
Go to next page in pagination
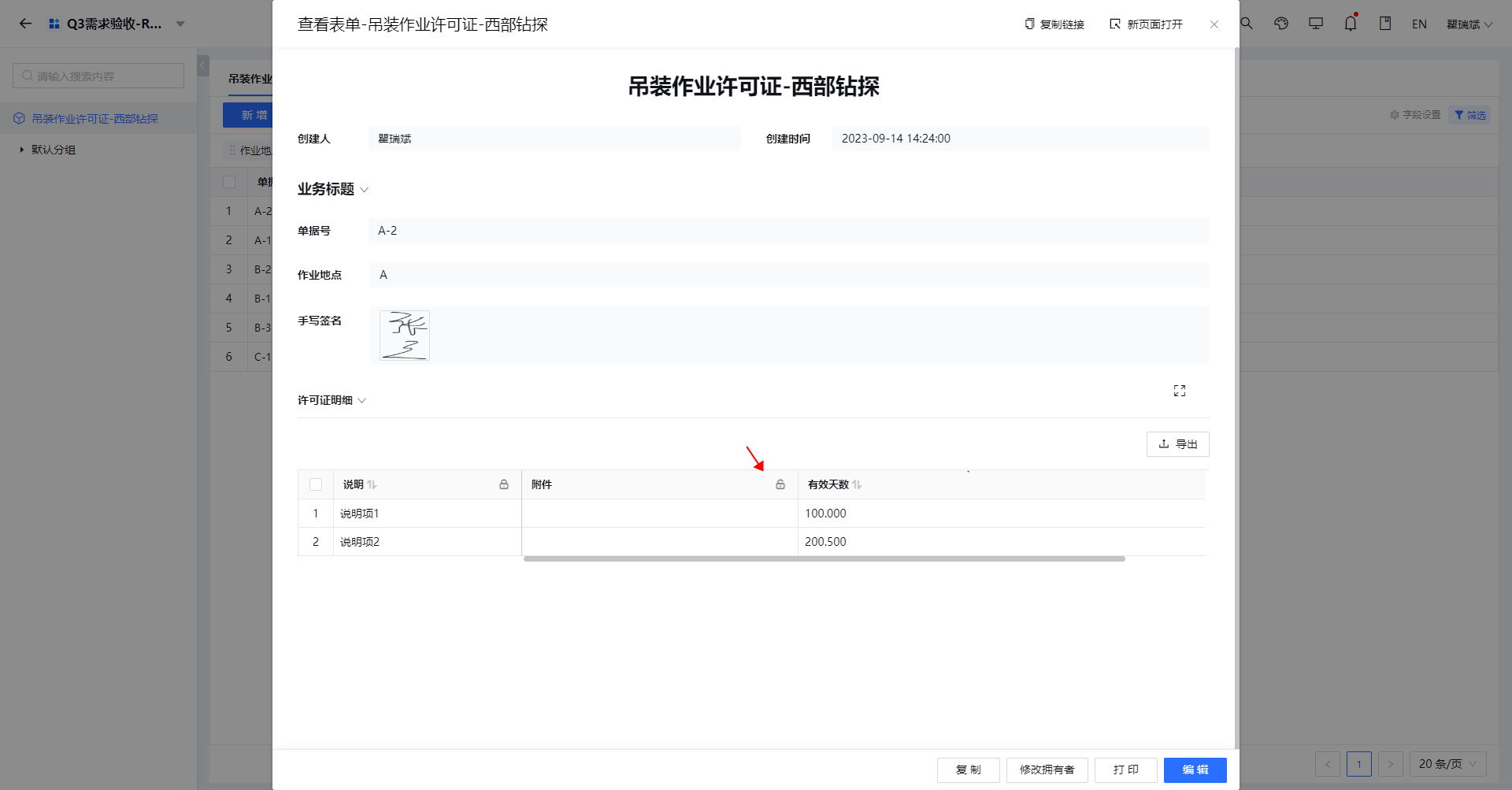pos(1391,764)
